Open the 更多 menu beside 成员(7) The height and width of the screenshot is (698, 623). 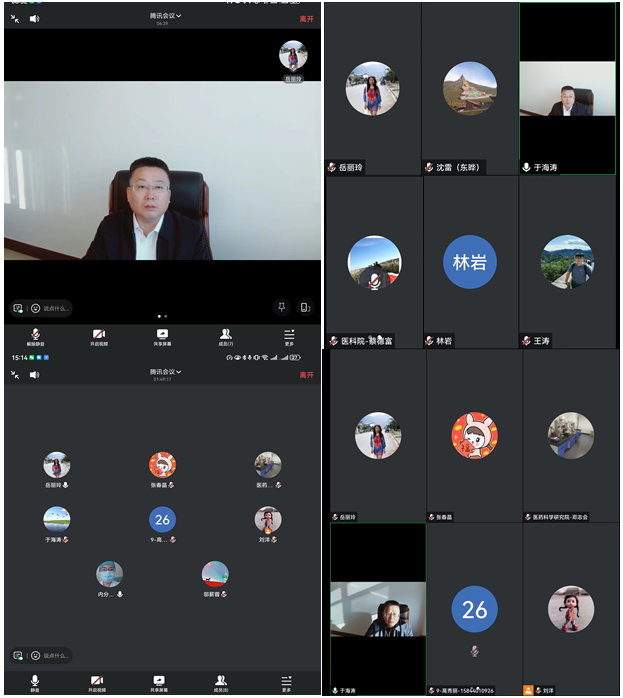coord(289,334)
